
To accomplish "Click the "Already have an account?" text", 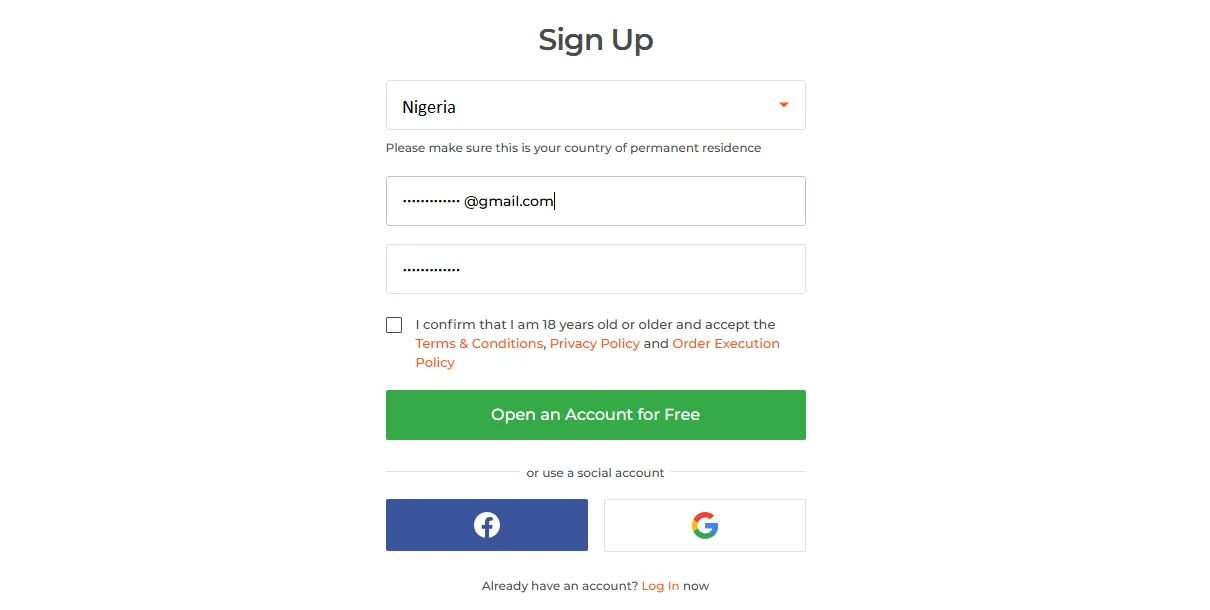I will tap(559, 586).
